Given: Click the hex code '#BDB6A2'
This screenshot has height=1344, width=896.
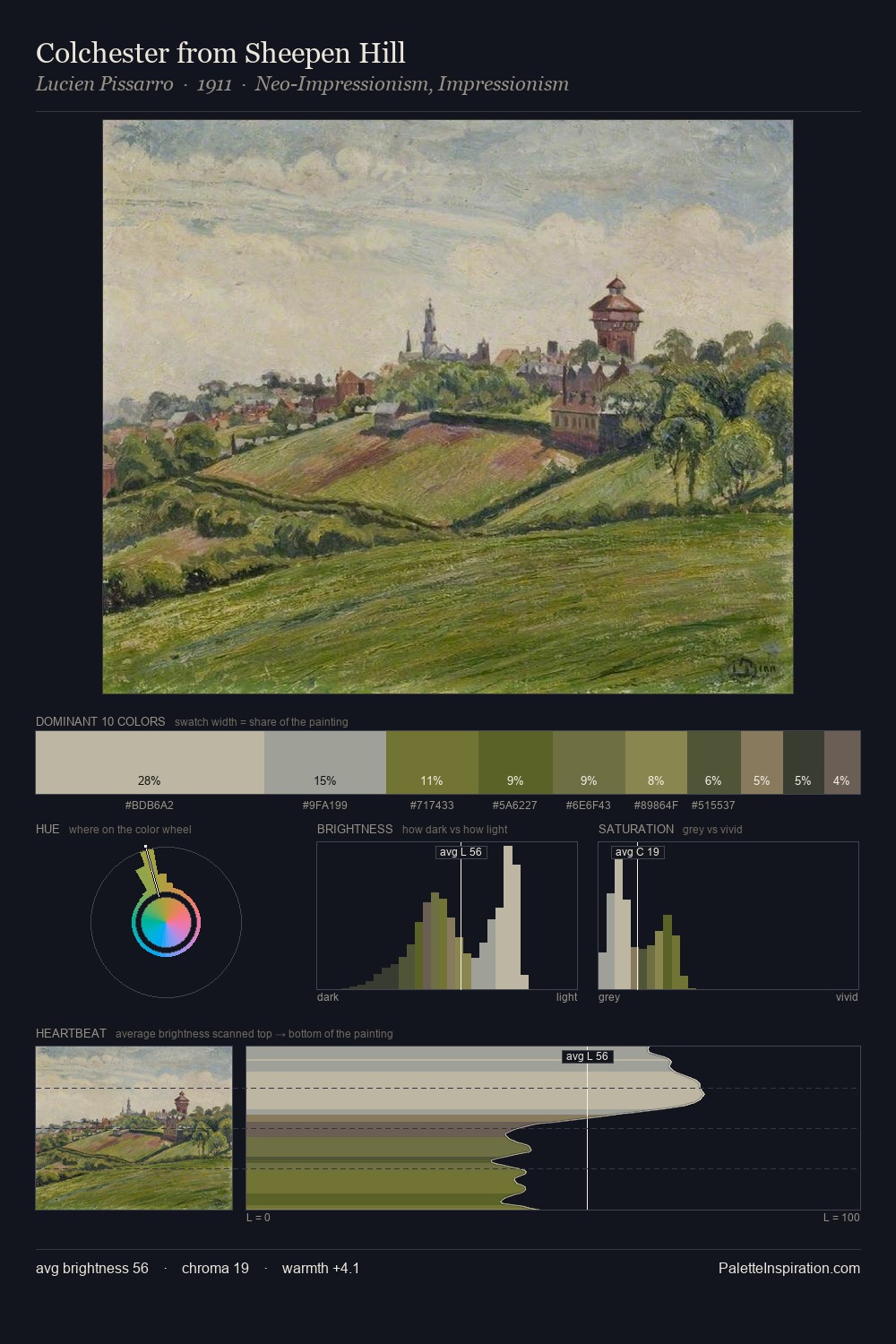Looking at the screenshot, I should 150,806.
